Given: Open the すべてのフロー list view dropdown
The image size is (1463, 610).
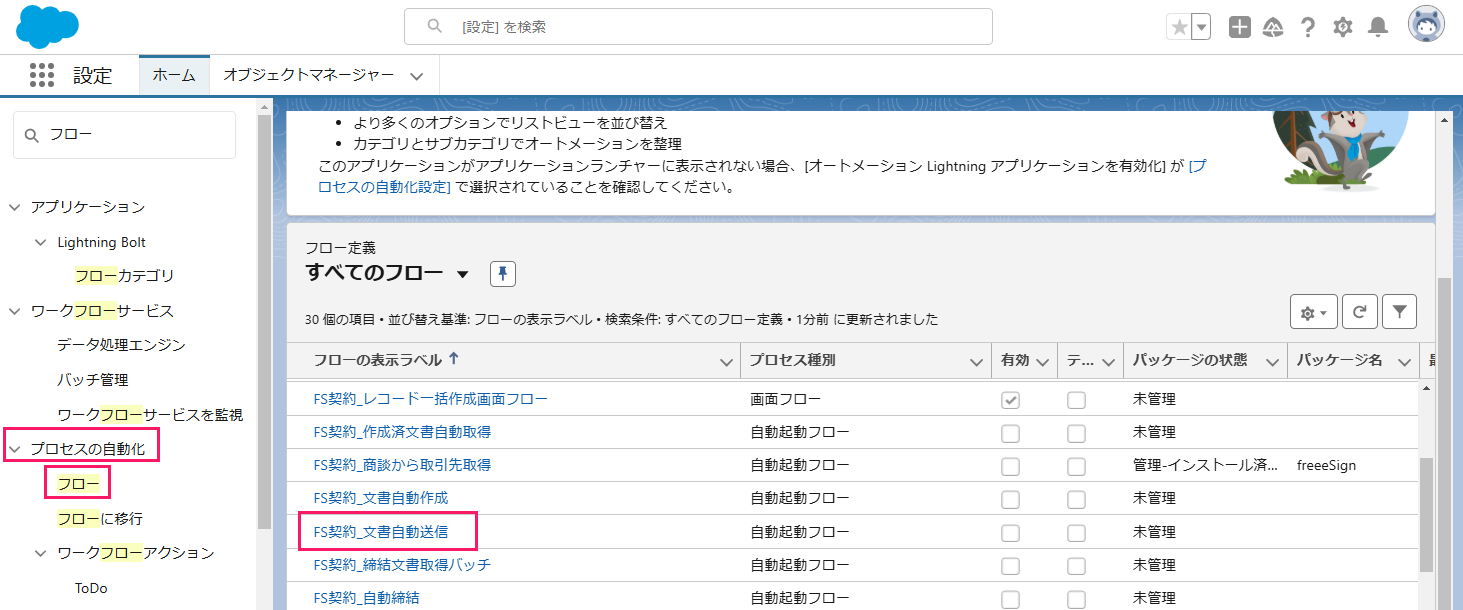Looking at the screenshot, I should tap(462, 274).
